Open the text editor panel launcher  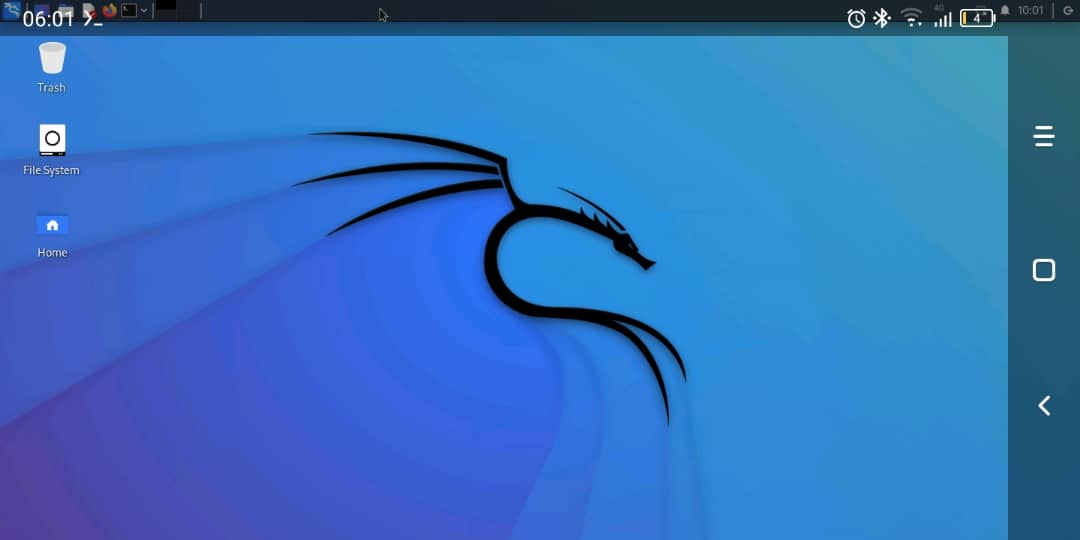pyautogui.click(x=89, y=10)
